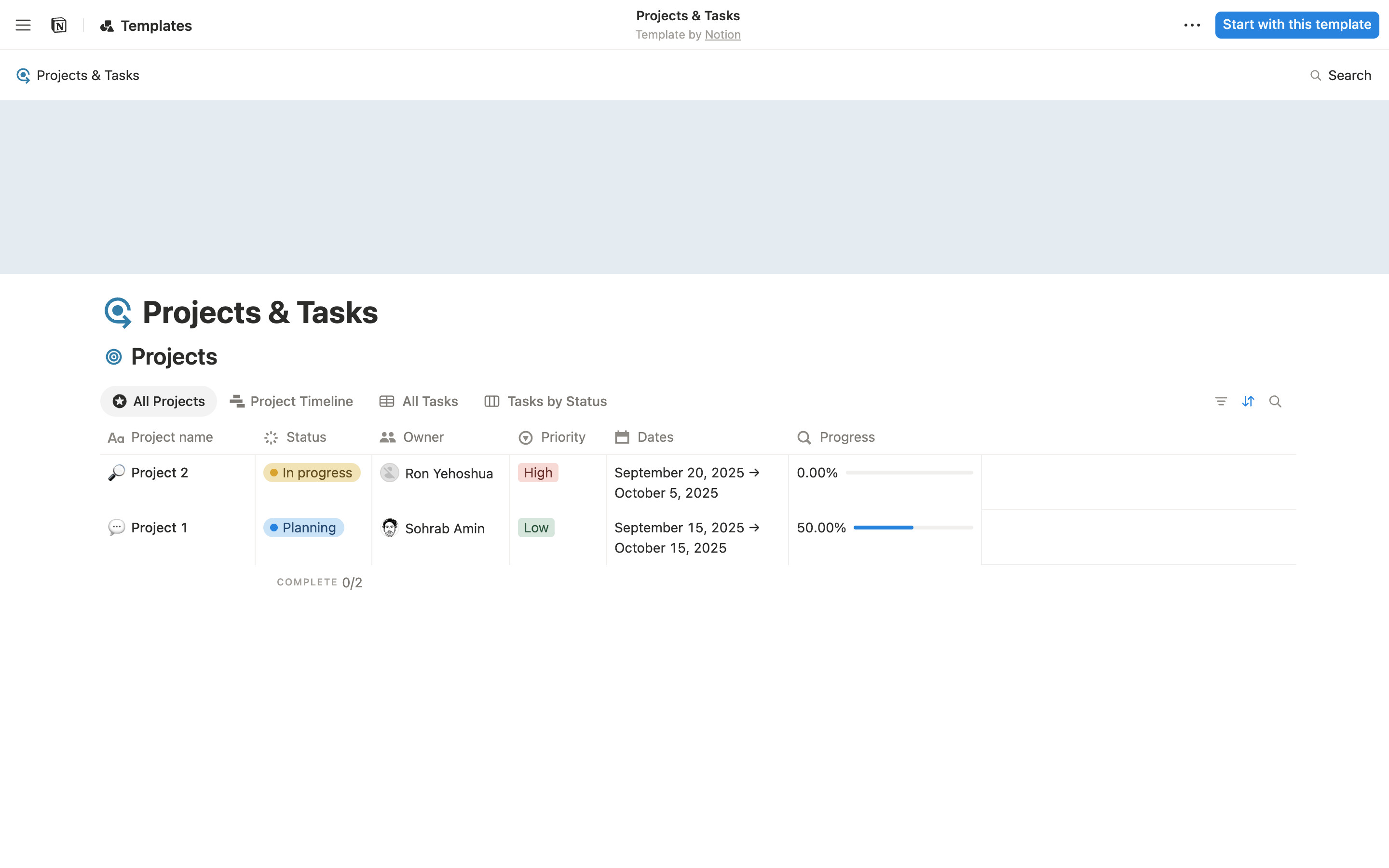Click the Projects target icon

tap(114, 357)
